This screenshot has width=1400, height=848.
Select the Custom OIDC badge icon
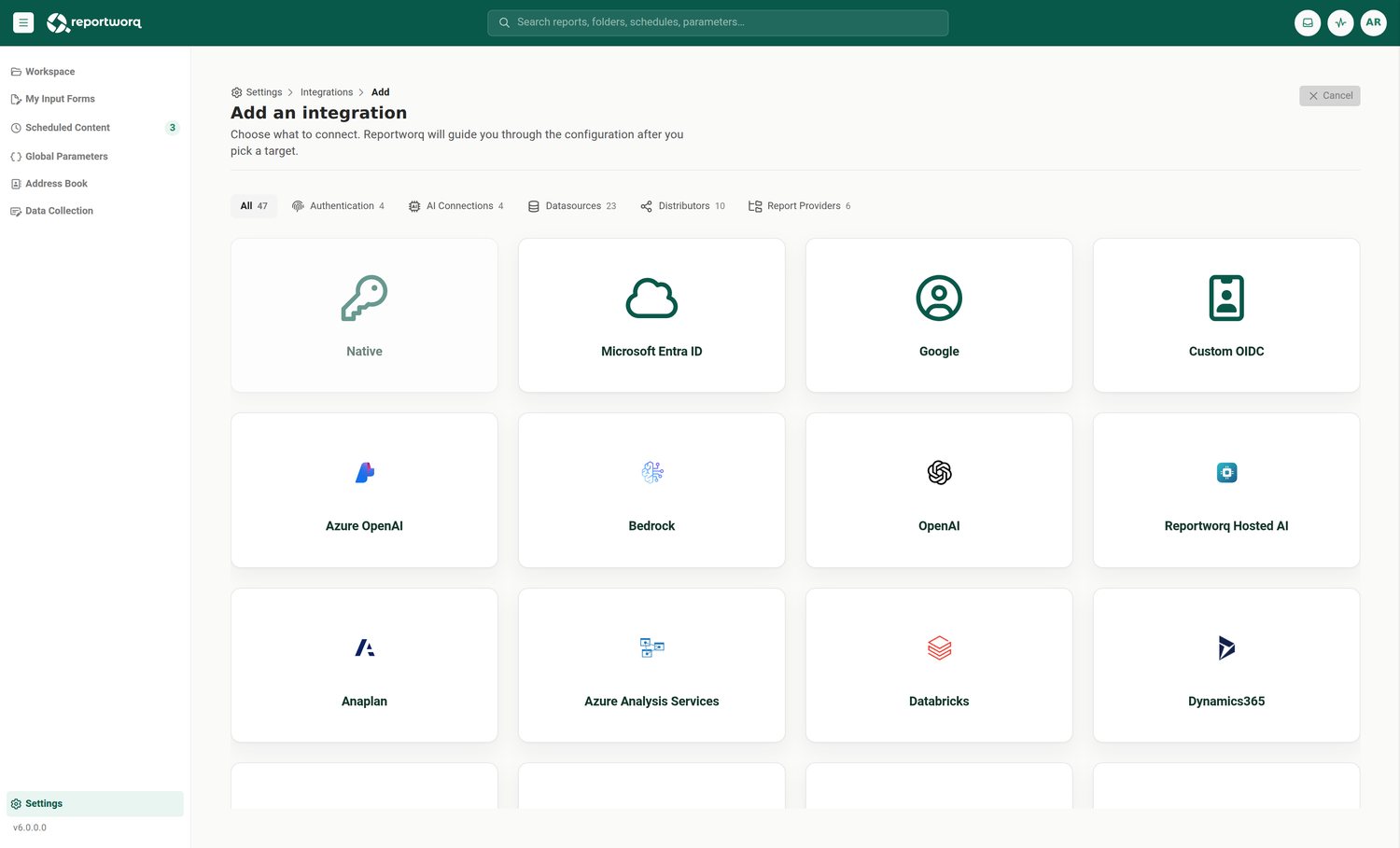tap(1226, 299)
